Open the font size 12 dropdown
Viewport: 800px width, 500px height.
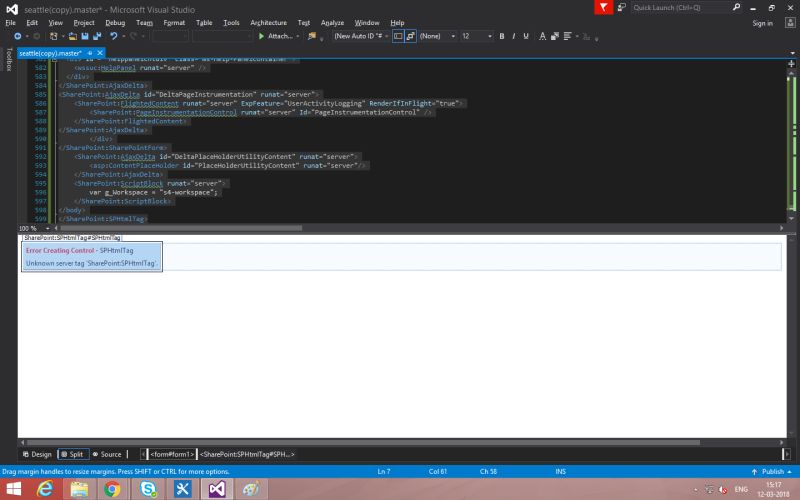click(490, 36)
